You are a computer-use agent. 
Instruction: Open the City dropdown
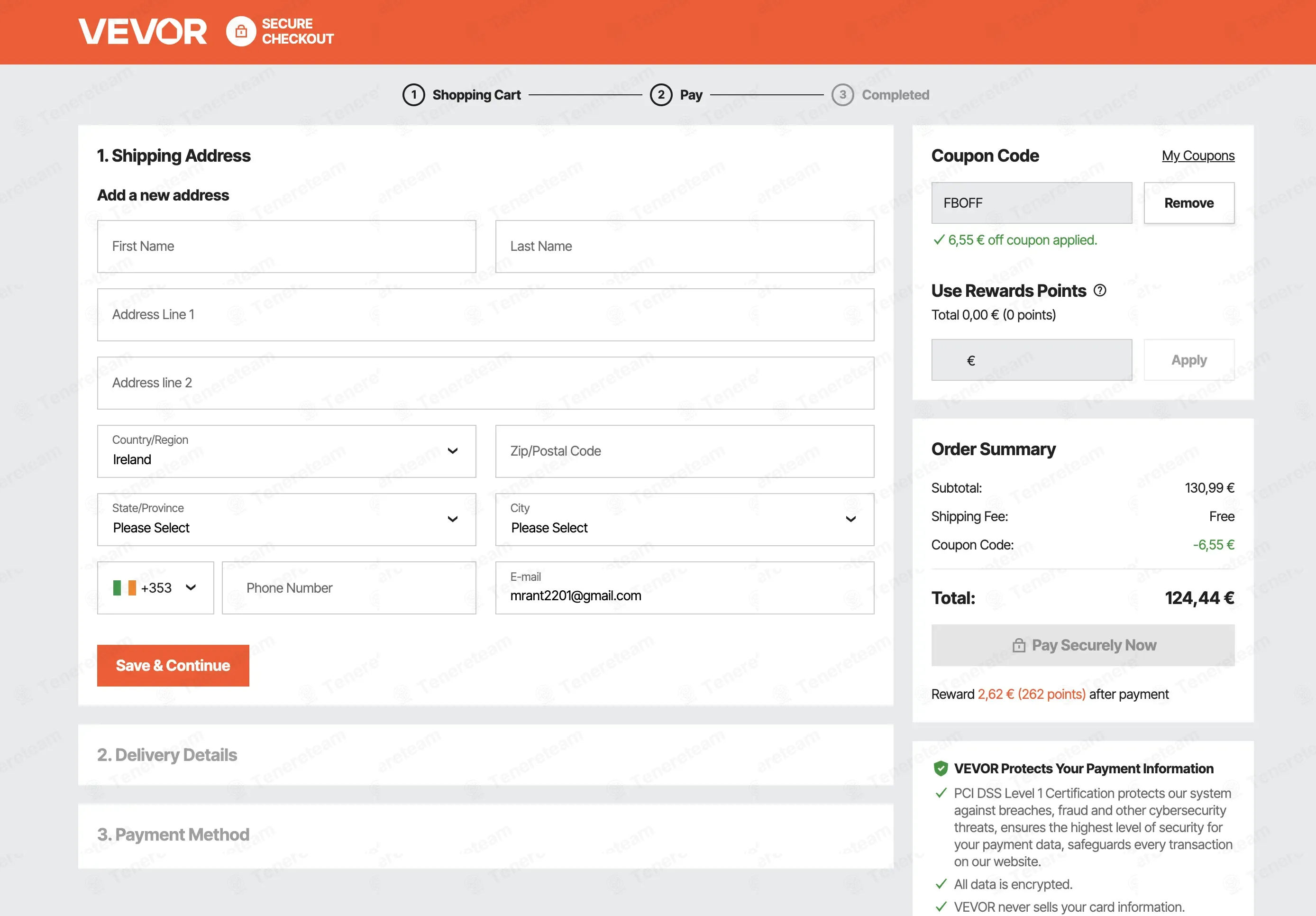(685, 519)
